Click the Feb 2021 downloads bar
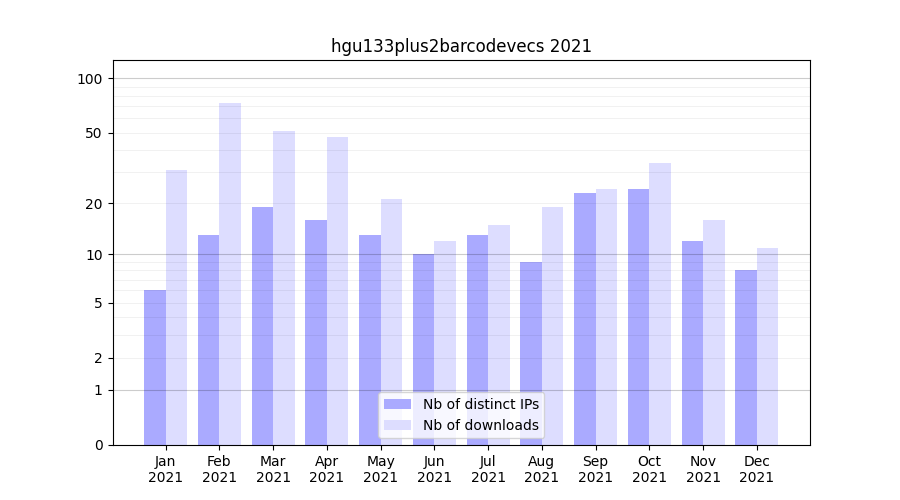Image resolution: width=900 pixels, height=500 pixels. pyautogui.click(x=230, y=273)
